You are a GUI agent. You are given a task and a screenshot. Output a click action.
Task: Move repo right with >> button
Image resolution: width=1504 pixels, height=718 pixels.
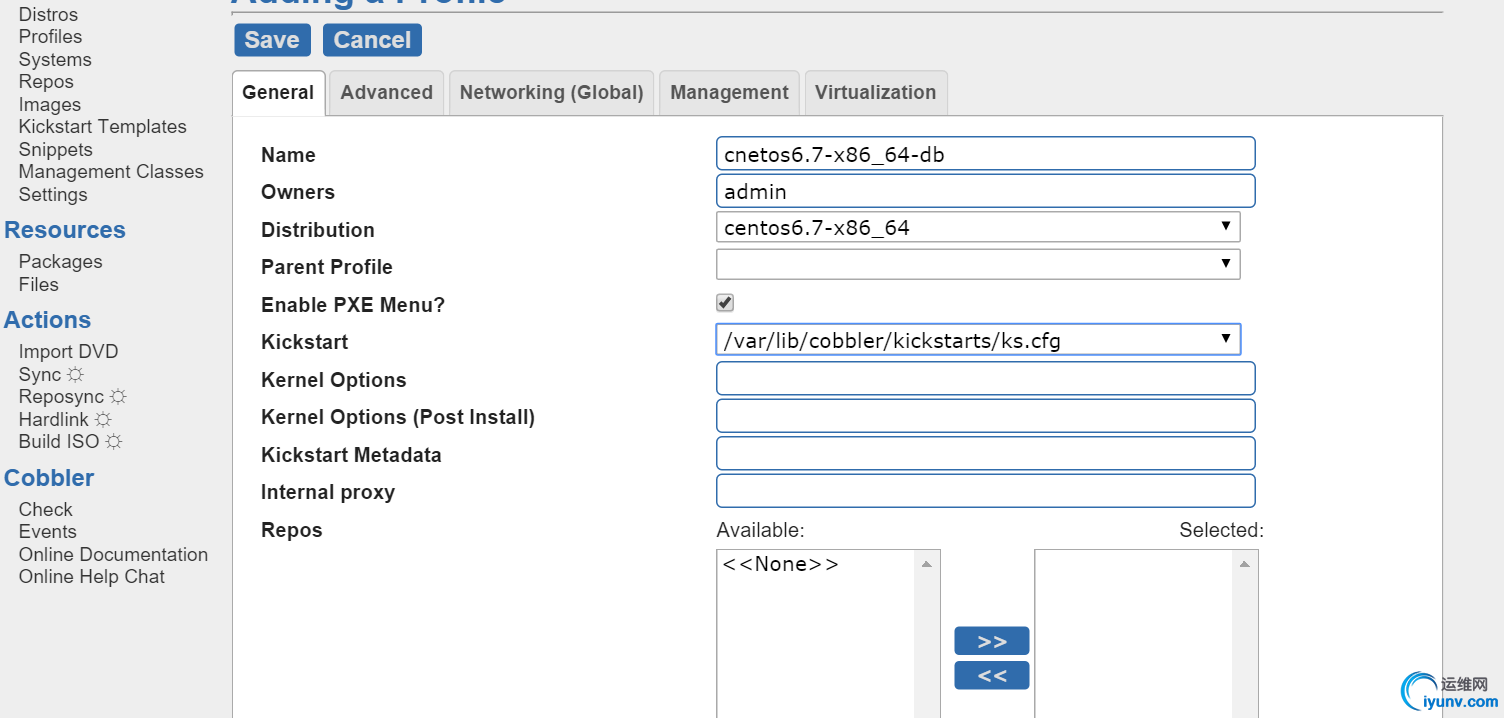pos(991,641)
